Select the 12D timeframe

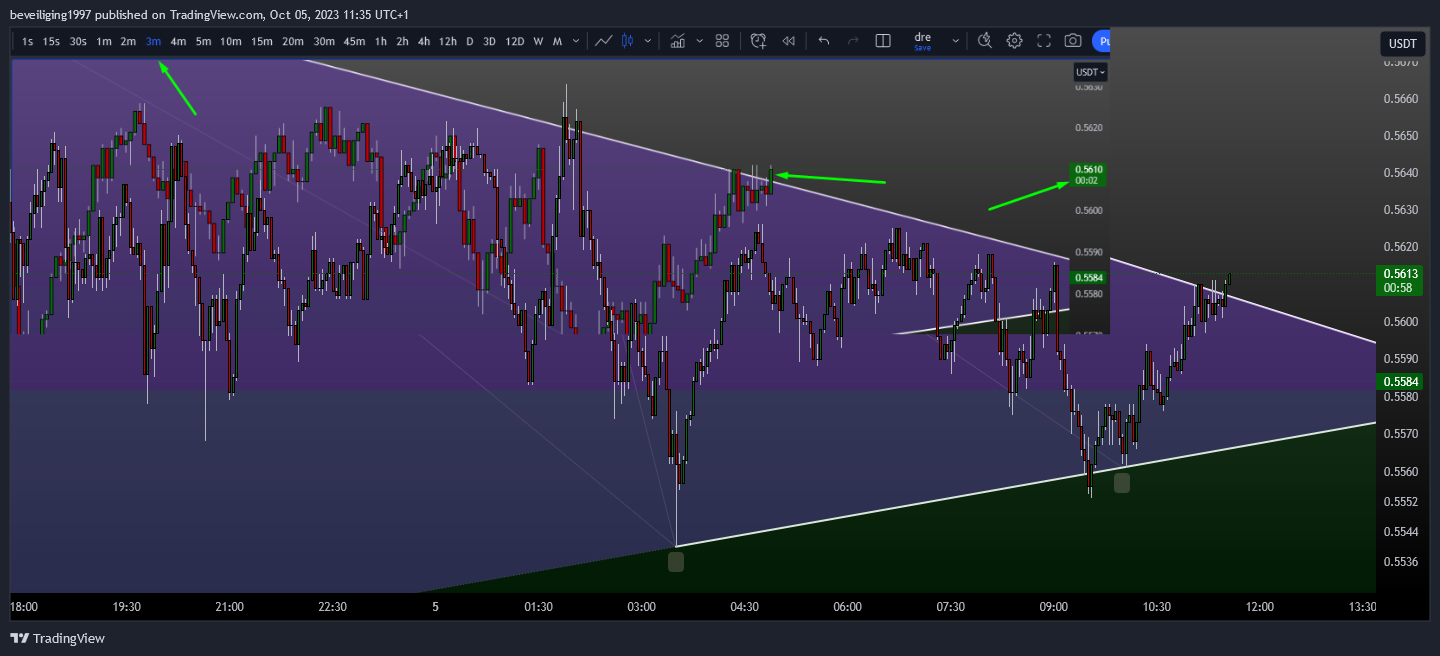514,41
